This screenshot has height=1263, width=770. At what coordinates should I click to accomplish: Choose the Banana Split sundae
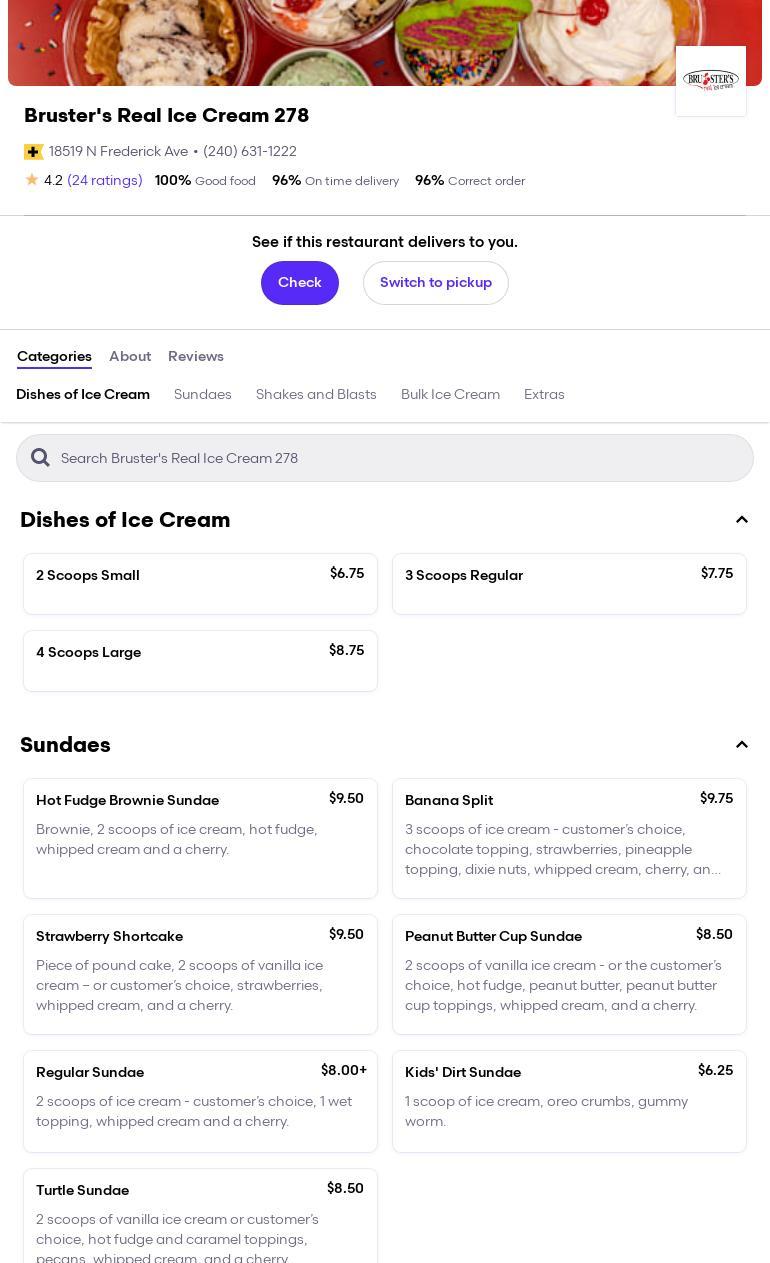tap(569, 838)
